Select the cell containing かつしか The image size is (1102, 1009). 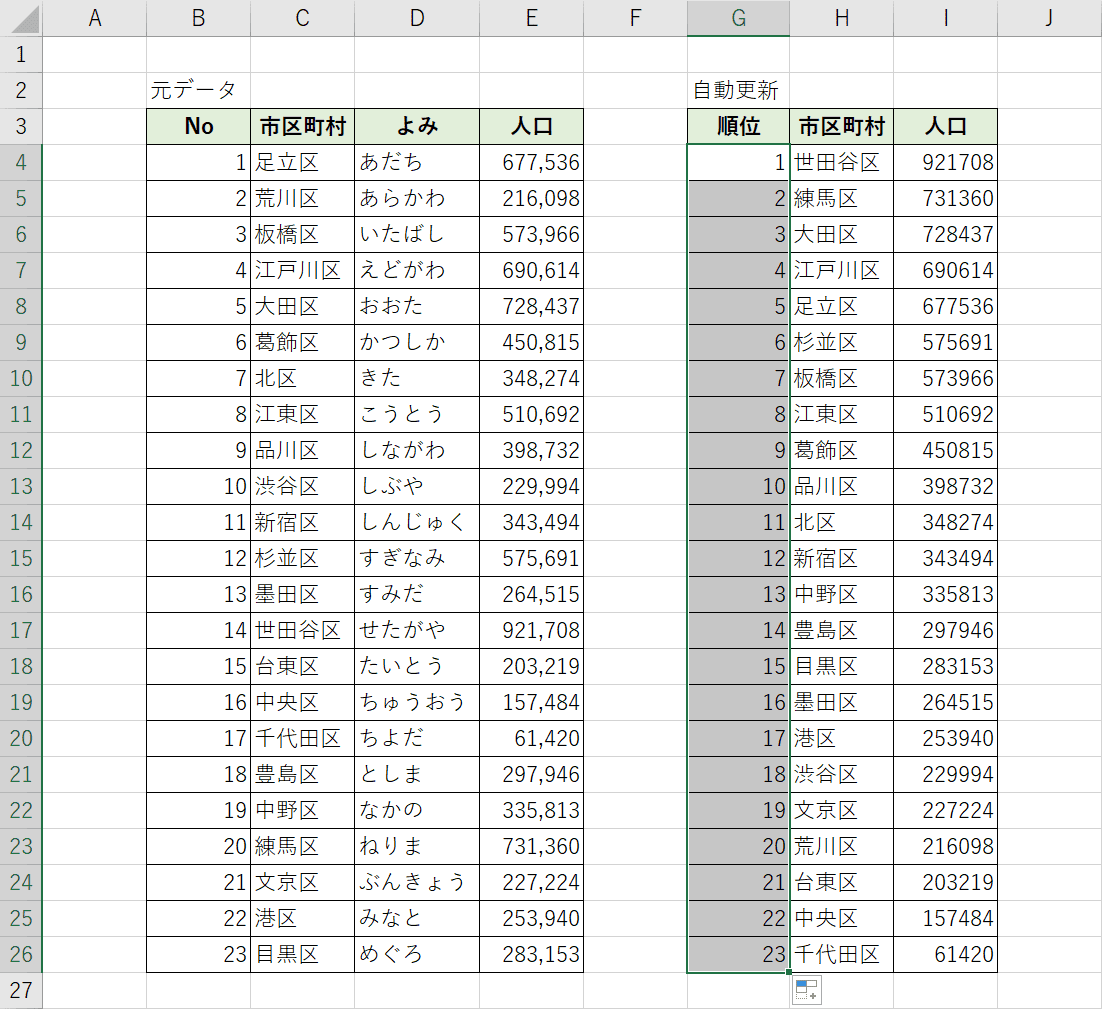tap(417, 342)
